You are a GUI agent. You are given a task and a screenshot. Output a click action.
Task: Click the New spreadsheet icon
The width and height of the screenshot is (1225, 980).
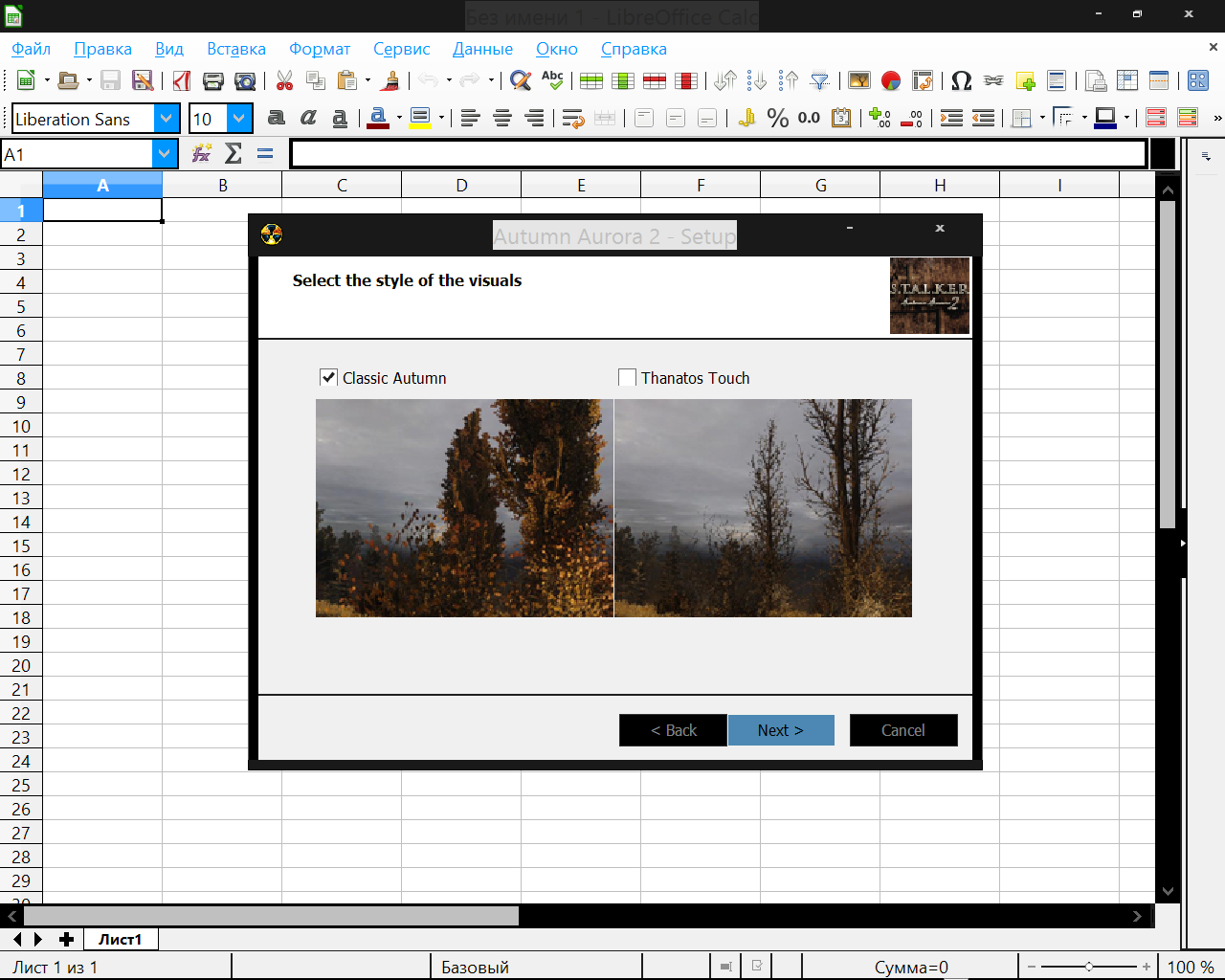[26, 80]
